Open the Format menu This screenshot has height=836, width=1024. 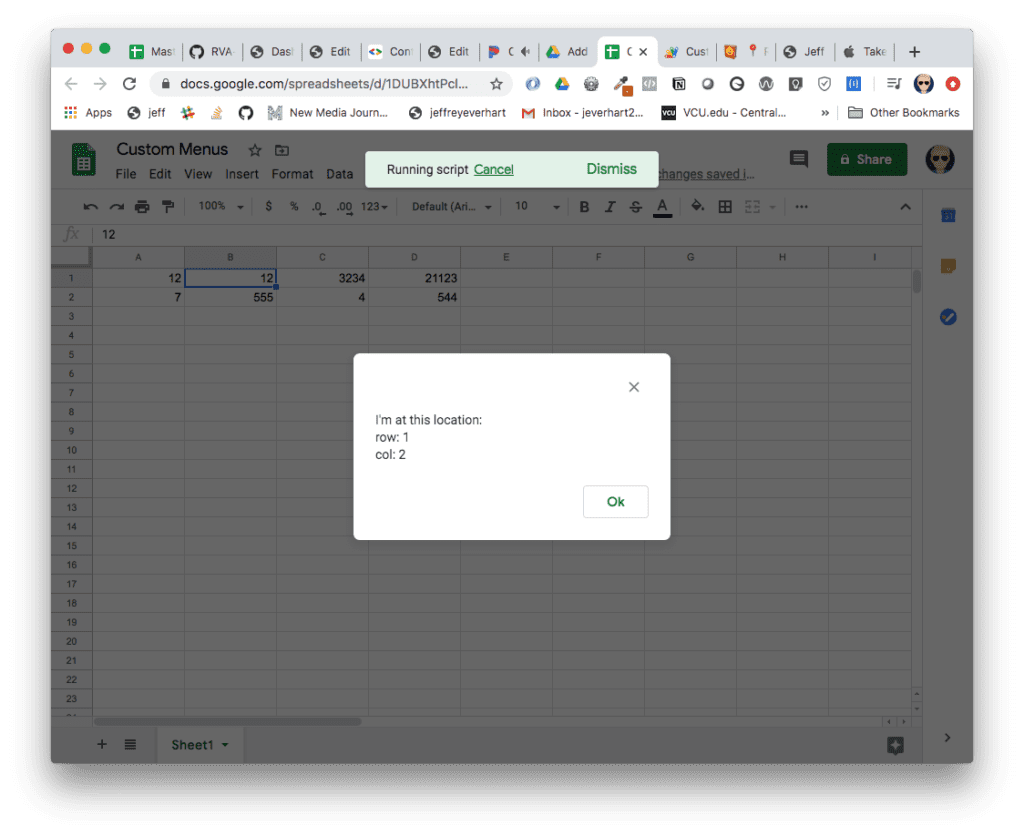tap(292, 173)
